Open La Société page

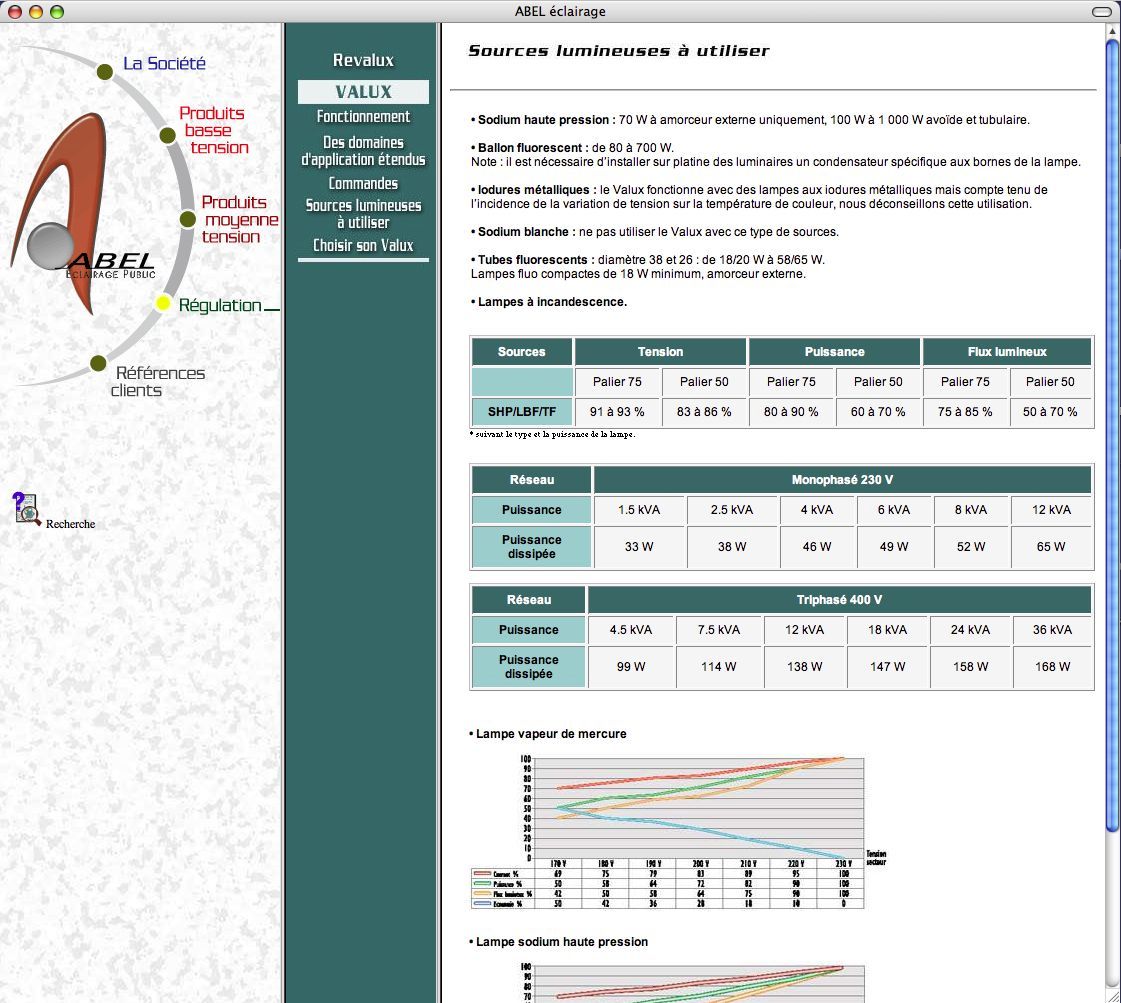tap(164, 63)
